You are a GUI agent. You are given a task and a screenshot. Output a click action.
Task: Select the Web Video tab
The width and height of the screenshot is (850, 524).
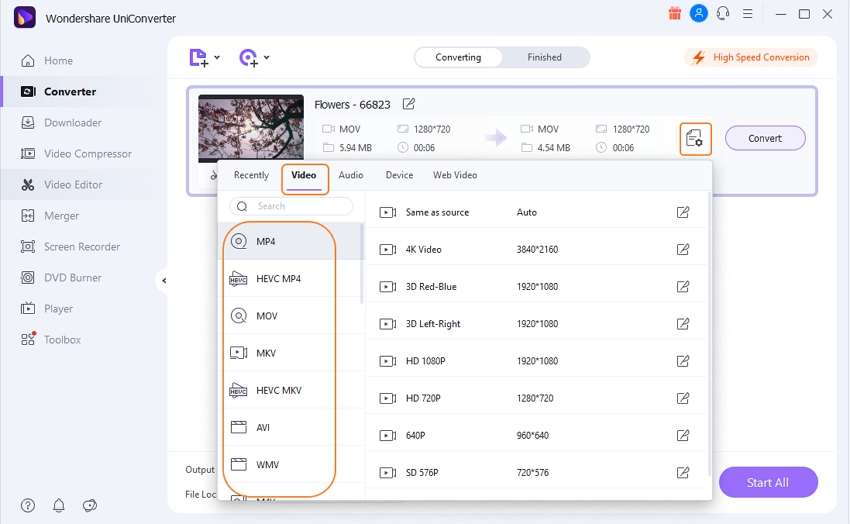click(x=455, y=175)
